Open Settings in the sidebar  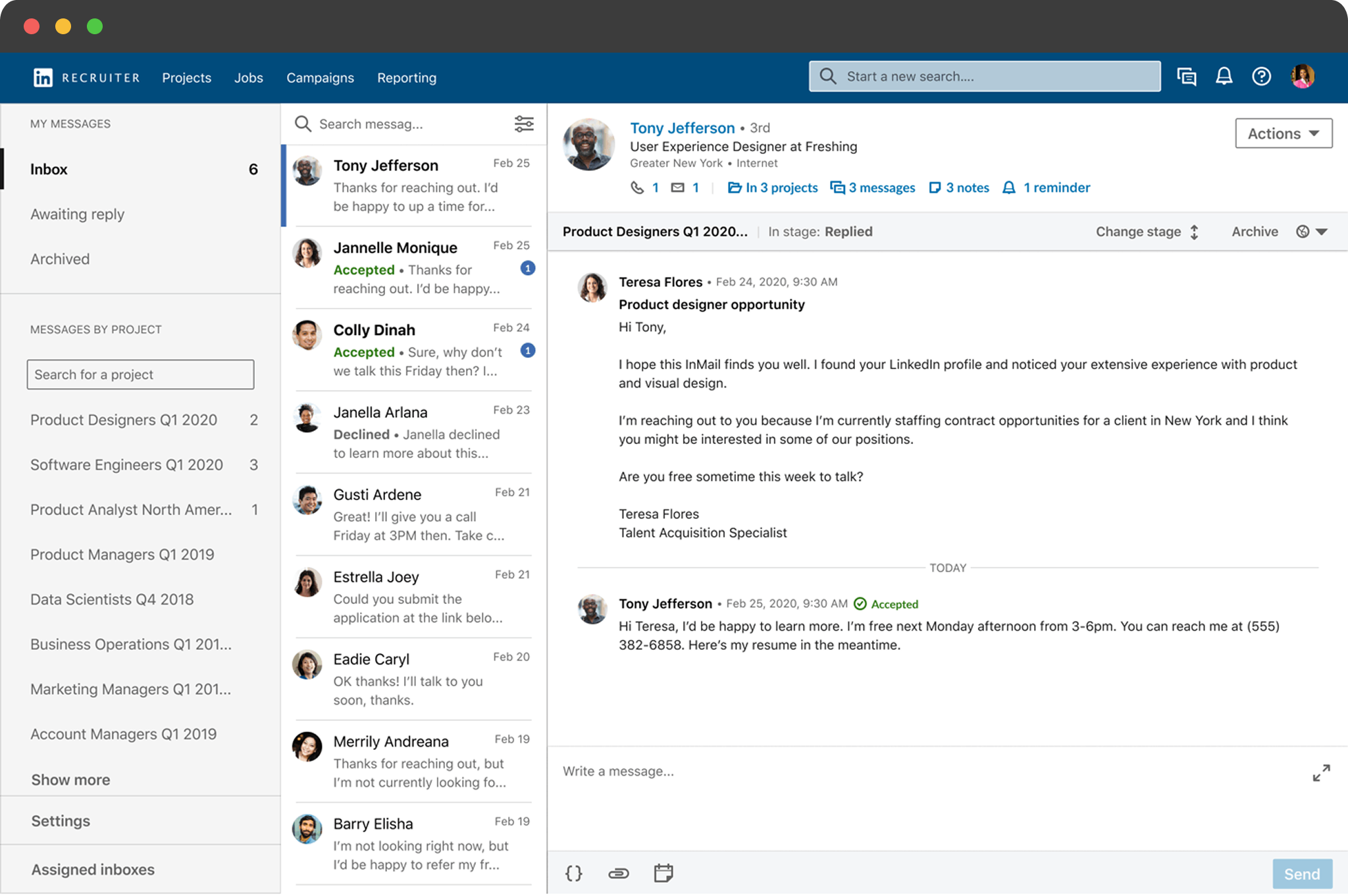pos(61,821)
